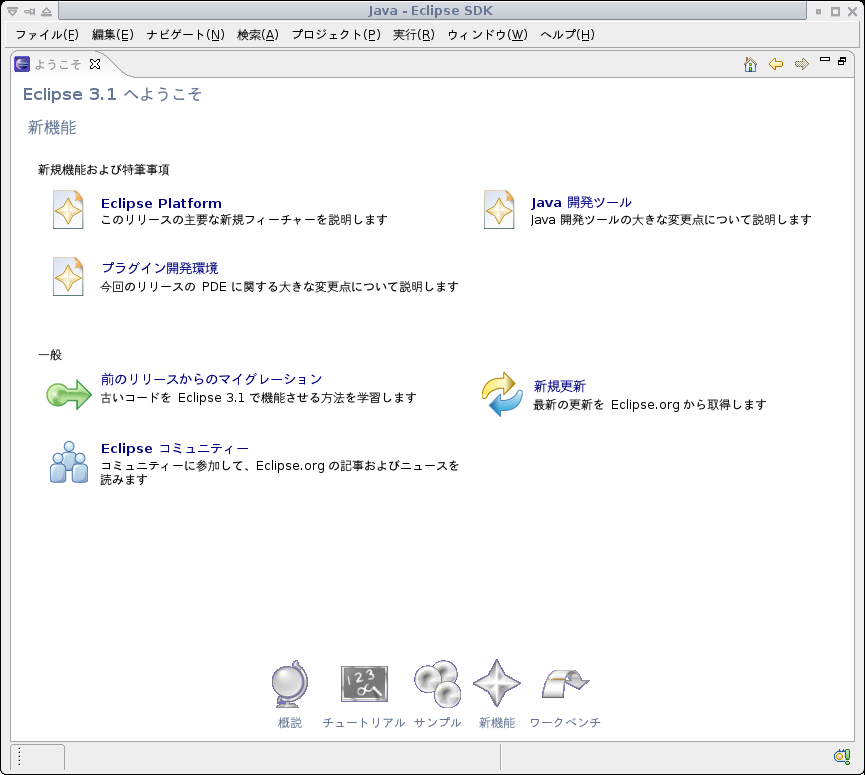Close the ようこそ tab with its X
The image size is (865, 775).
tap(95, 64)
